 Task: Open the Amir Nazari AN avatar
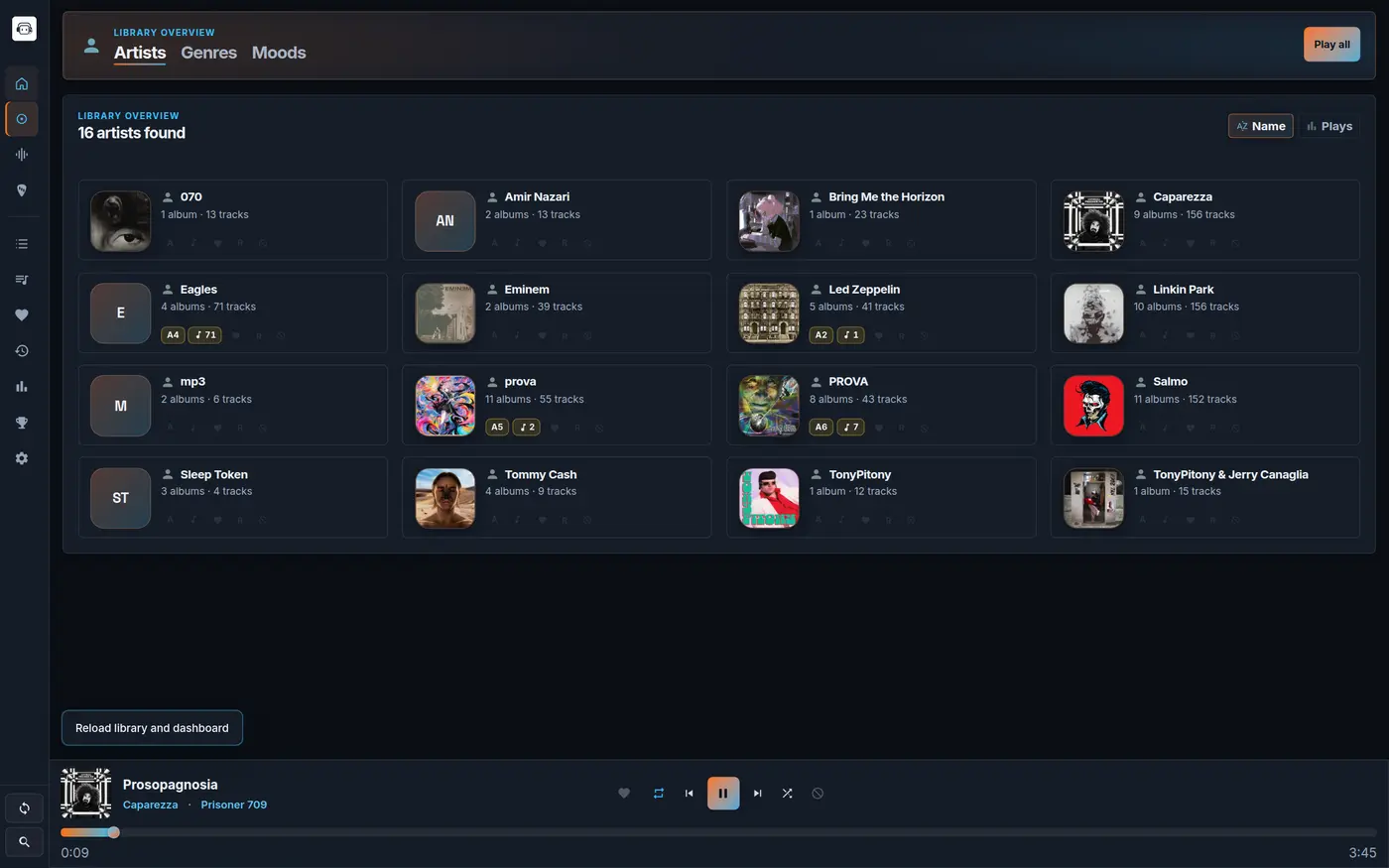click(445, 220)
